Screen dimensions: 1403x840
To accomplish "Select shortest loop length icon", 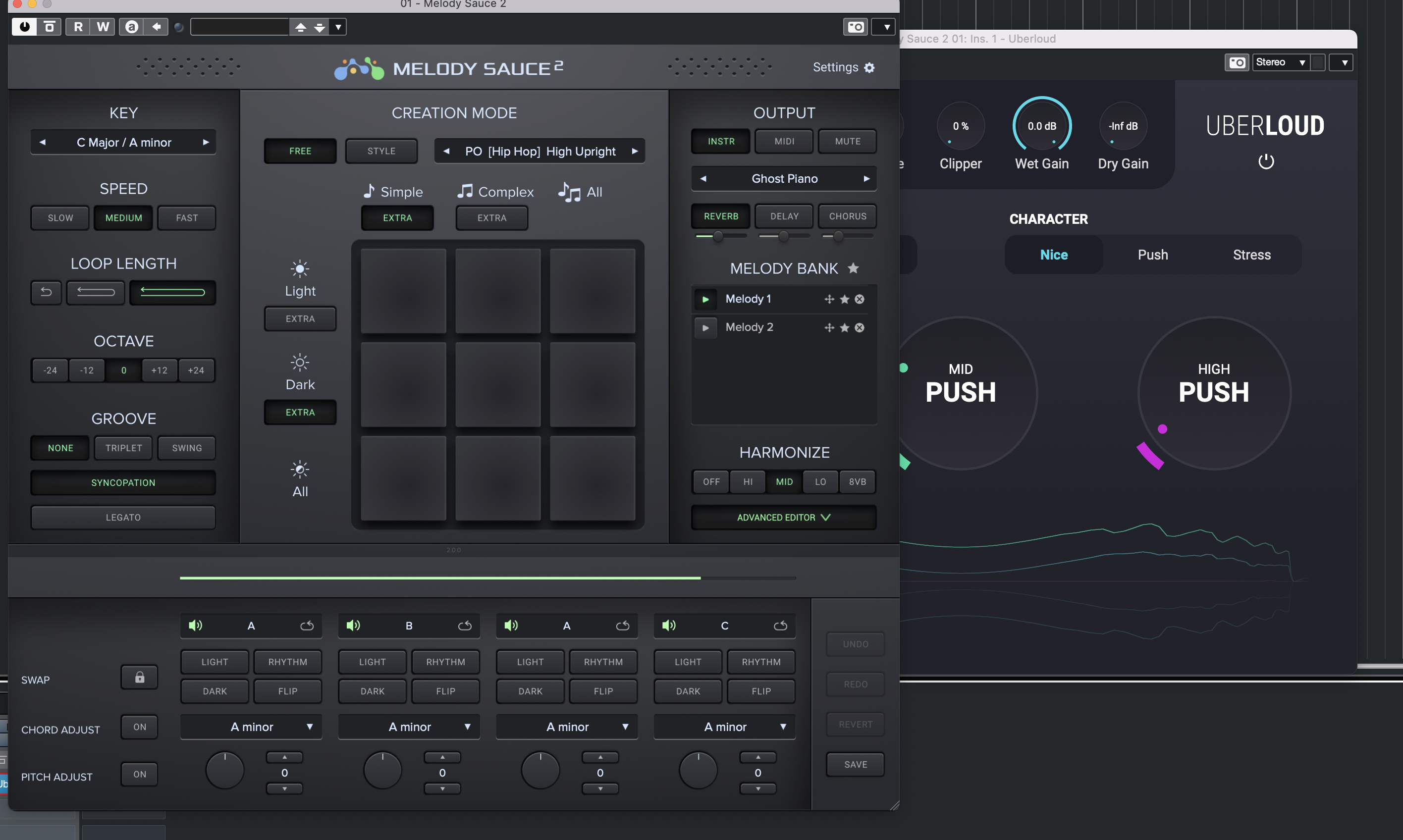I will click(46, 292).
